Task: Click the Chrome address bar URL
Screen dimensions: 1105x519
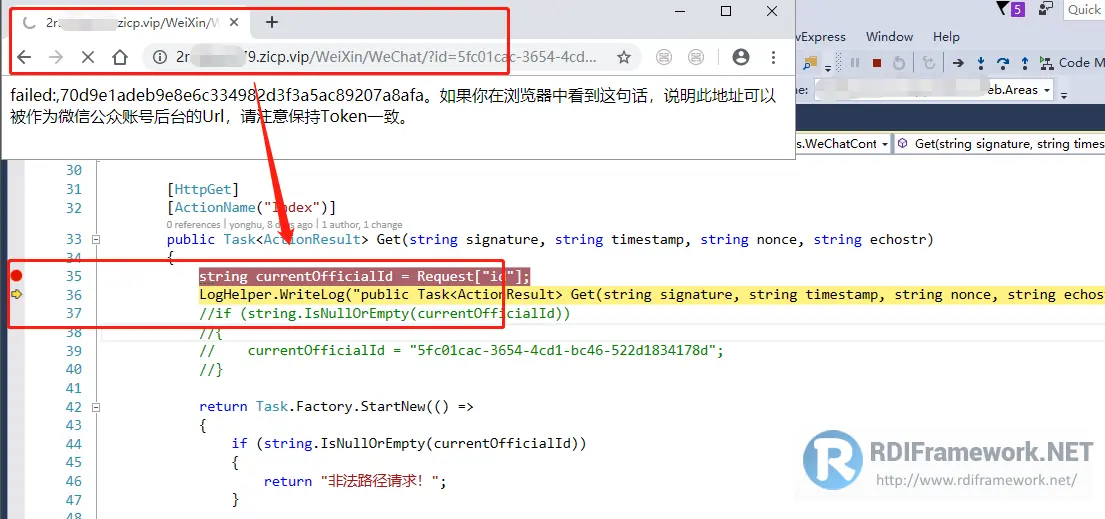Action: click(388, 57)
